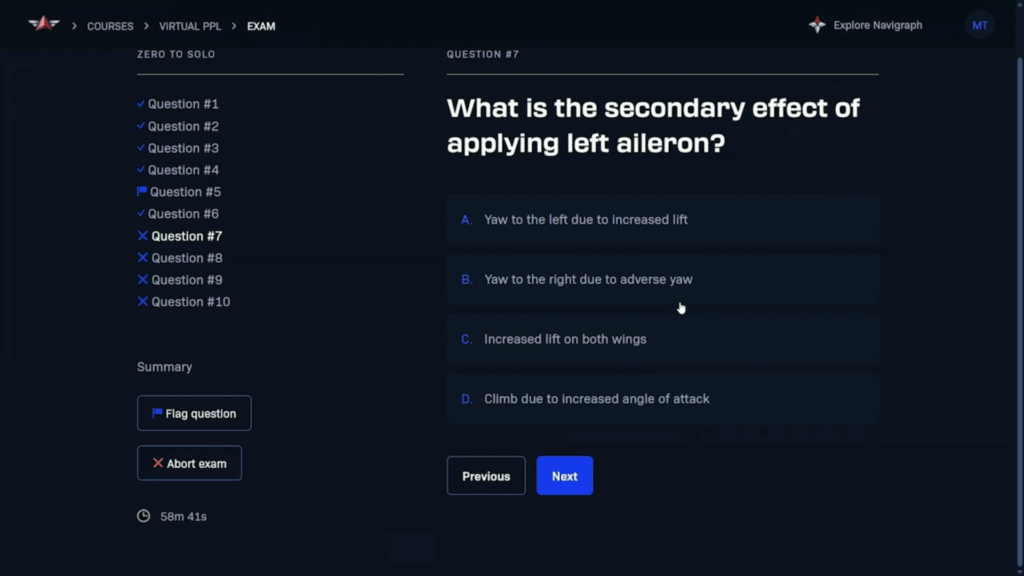The width and height of the screenshot is (1024, 576).
Task: Click the X mark beside Question #8
Action: click(142, 257)
